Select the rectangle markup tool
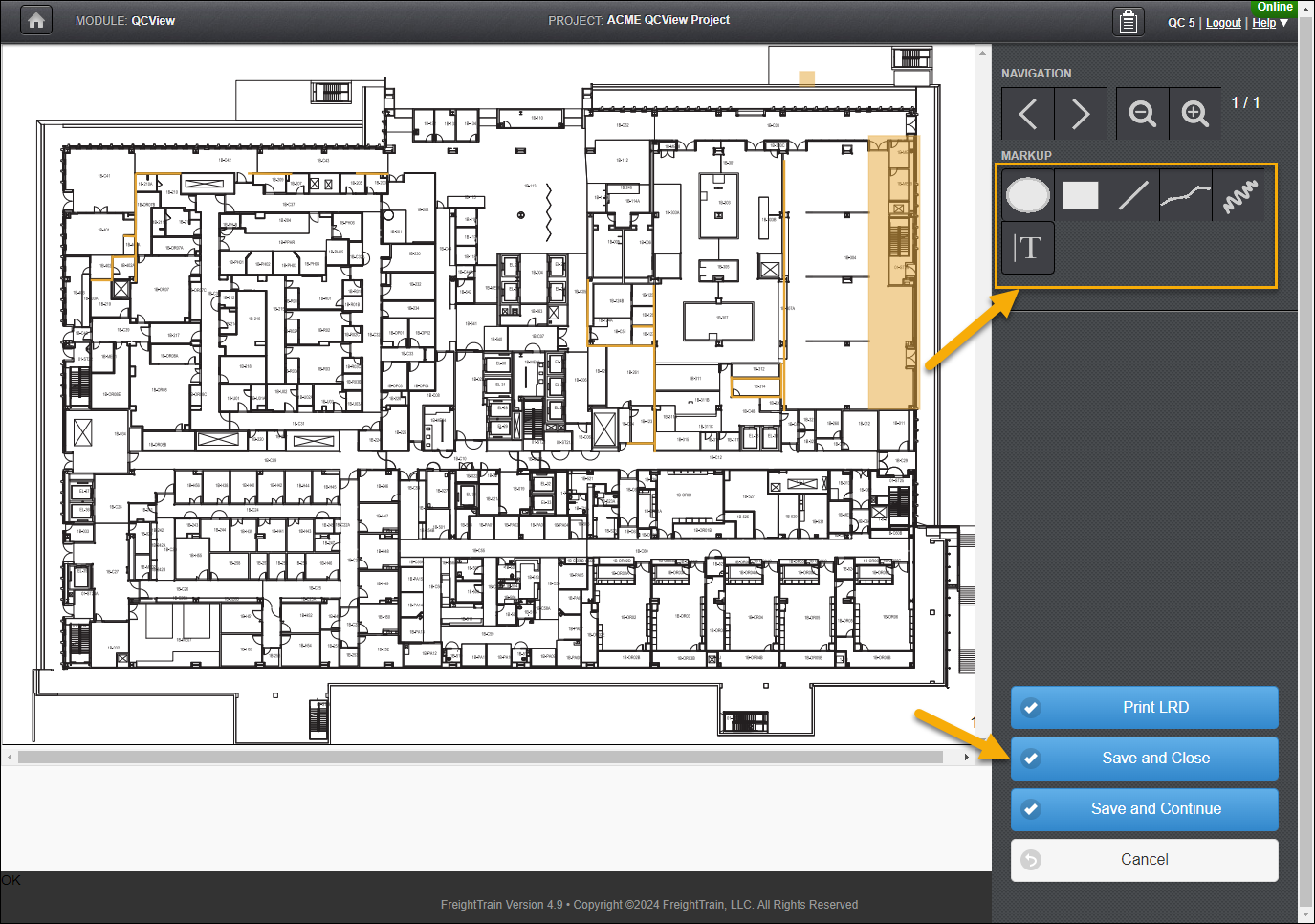The image size is (1315, 924). click(1081, 195)
